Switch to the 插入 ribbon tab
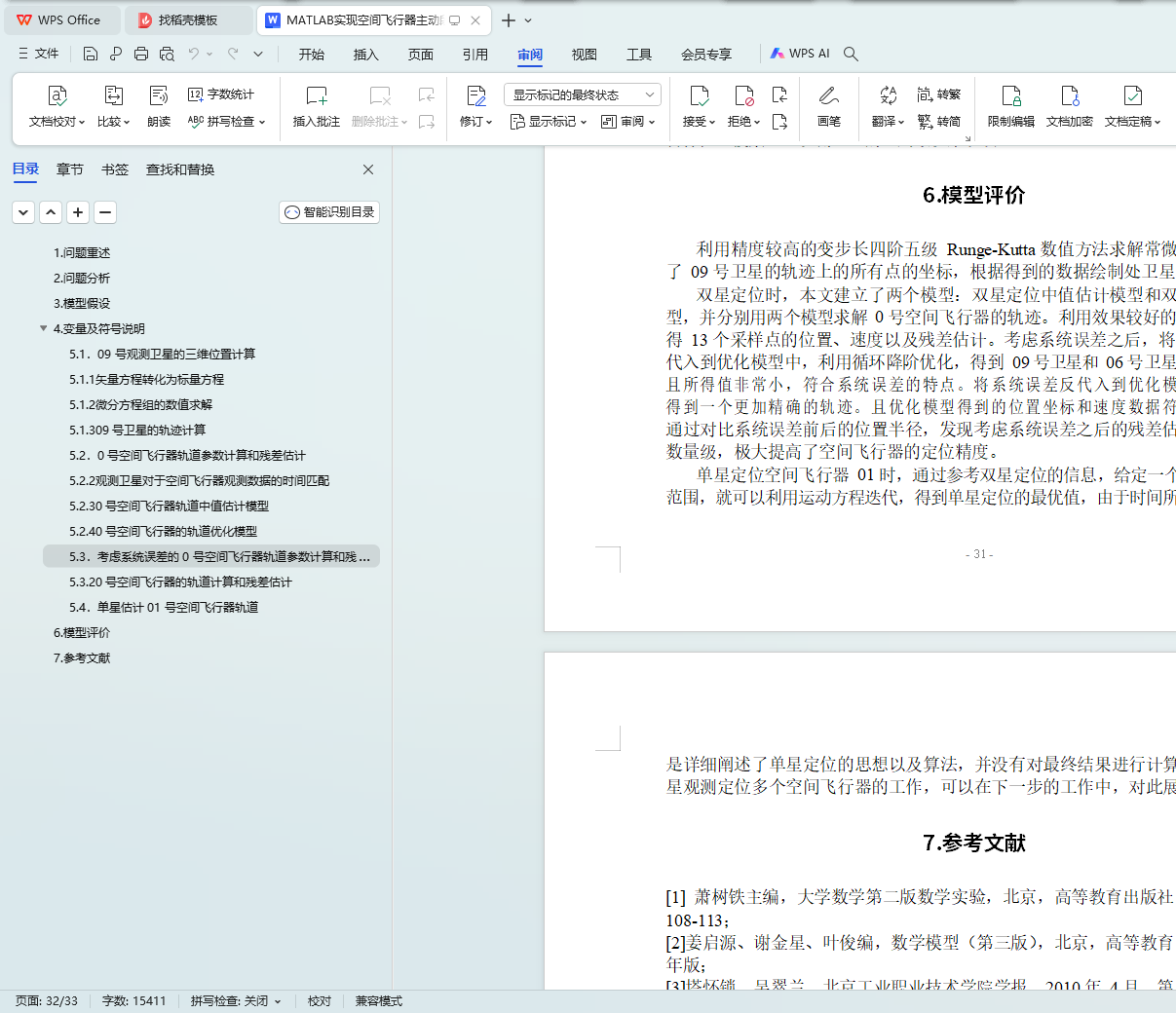Image resolution: width=1176 pixels, height=1013 pixels. 366,54
